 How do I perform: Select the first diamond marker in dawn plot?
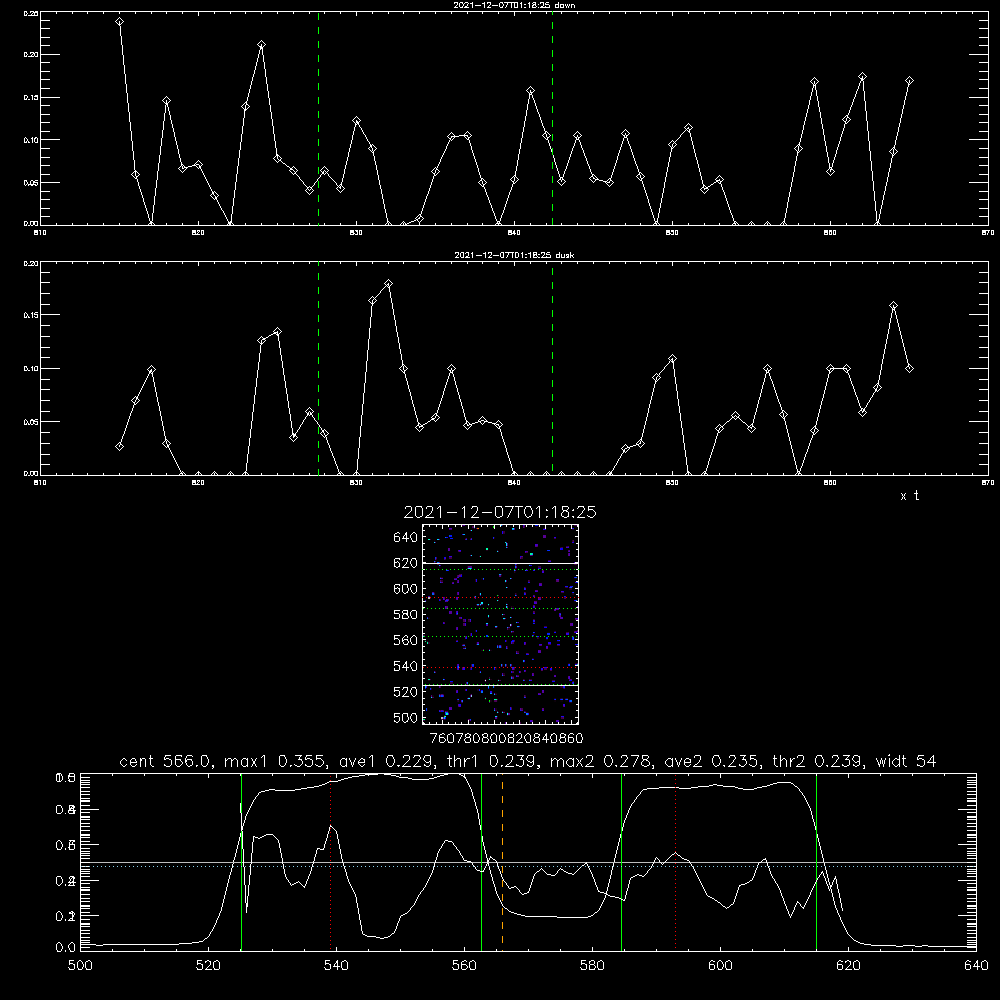click(x=119, y=22)
